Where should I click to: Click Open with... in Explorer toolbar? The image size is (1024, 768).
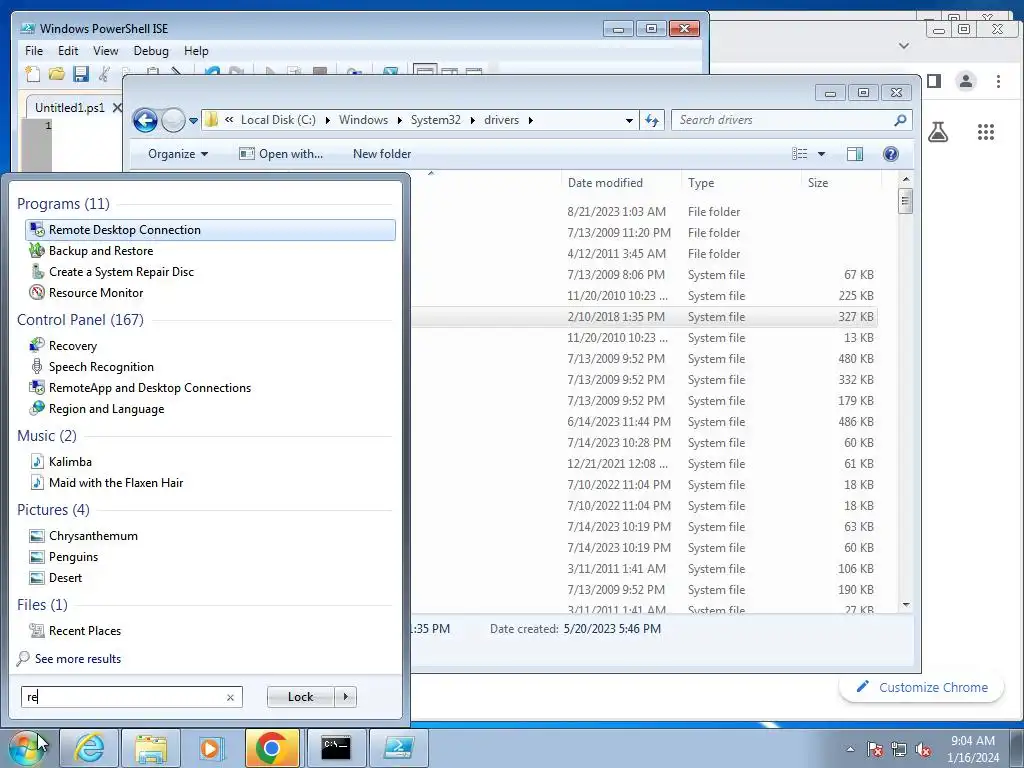click(281, 153)
